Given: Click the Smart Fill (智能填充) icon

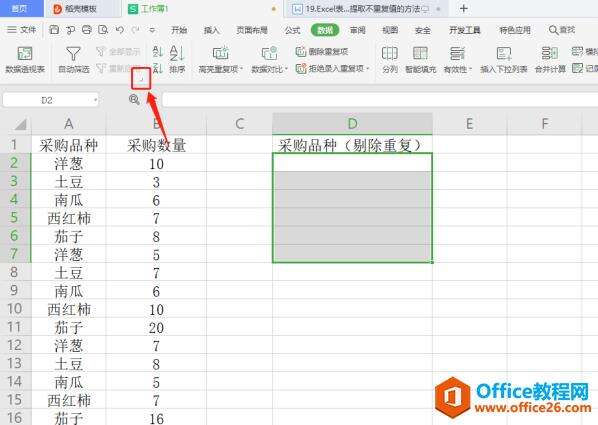Looking at the screenshot, I should (x=420, y=54).
